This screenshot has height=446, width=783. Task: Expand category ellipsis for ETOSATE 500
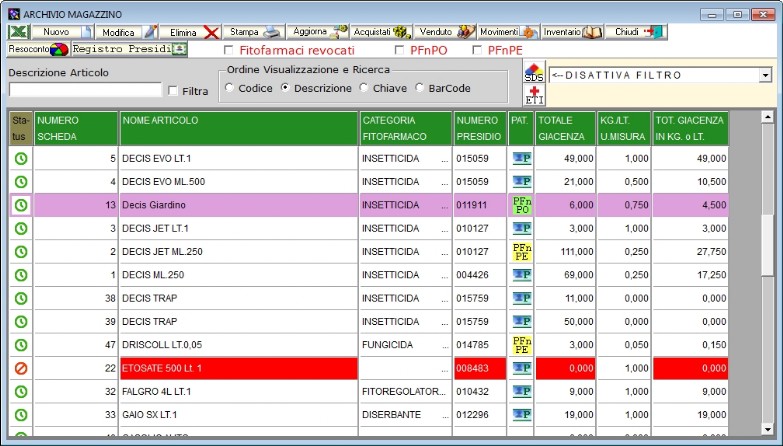tap(445, 369)
